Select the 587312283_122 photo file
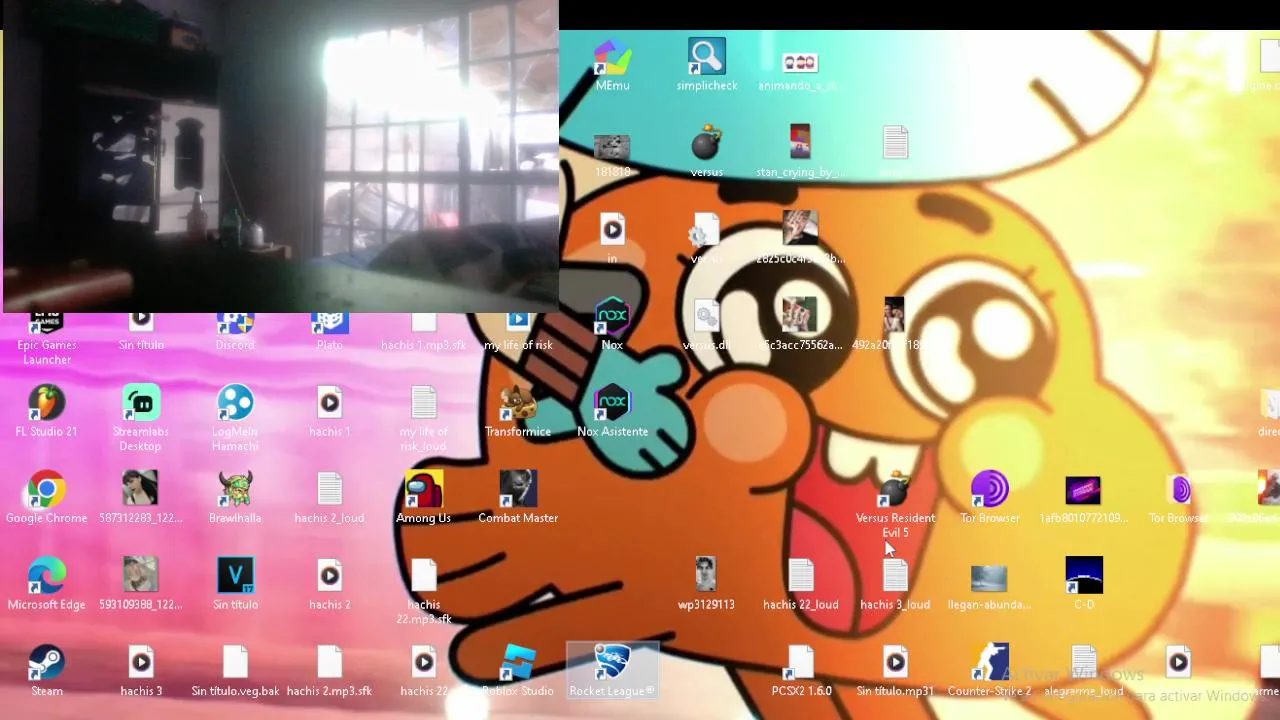The width and height of the screenshot is (1280, 720). click(x=140, y=498)
